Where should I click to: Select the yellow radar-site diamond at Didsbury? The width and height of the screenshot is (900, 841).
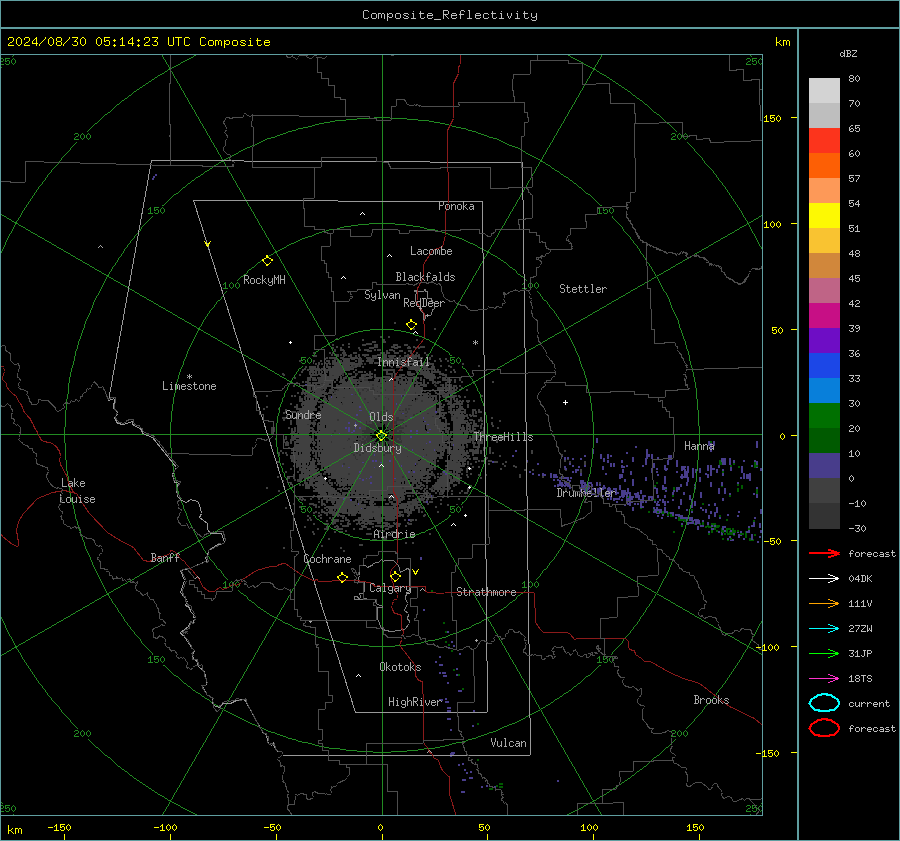381,436
